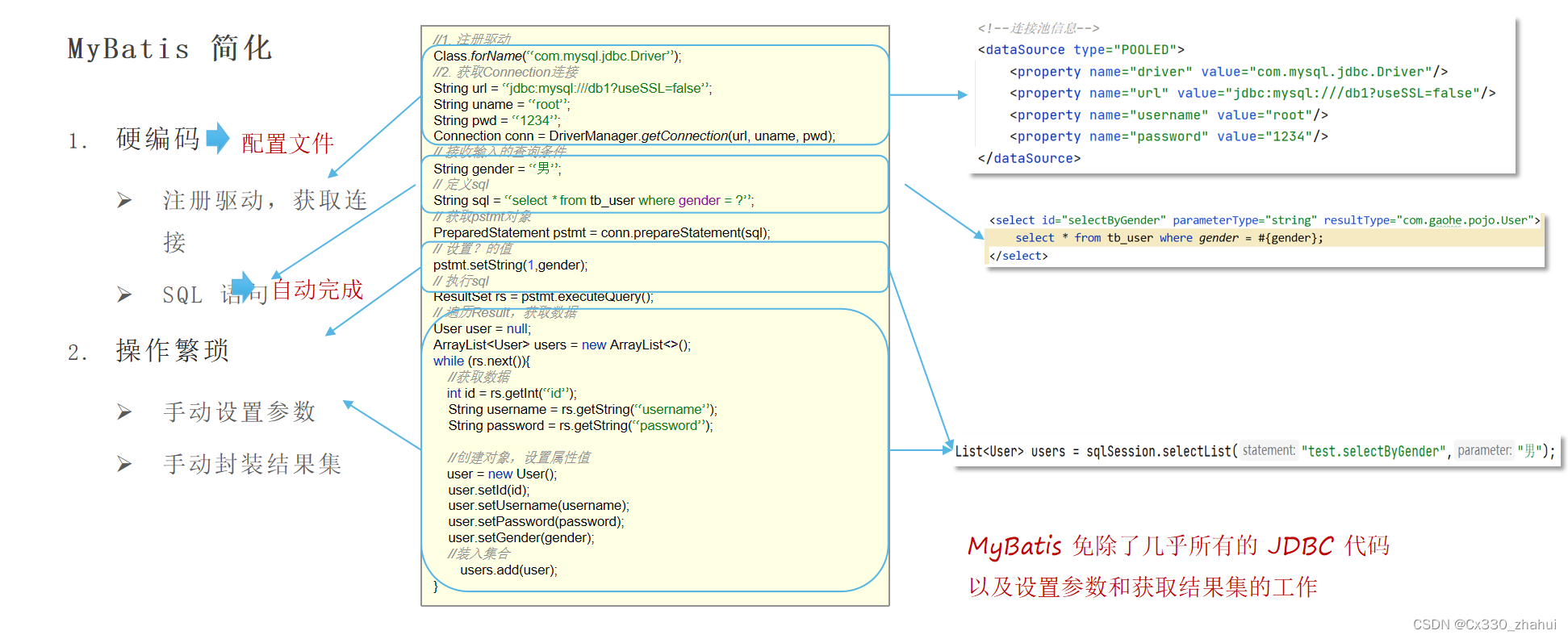Click the red '以及设置参数和获取结果集的工作' text
The image size is (1568, 639).
[x=1143, y=587]
